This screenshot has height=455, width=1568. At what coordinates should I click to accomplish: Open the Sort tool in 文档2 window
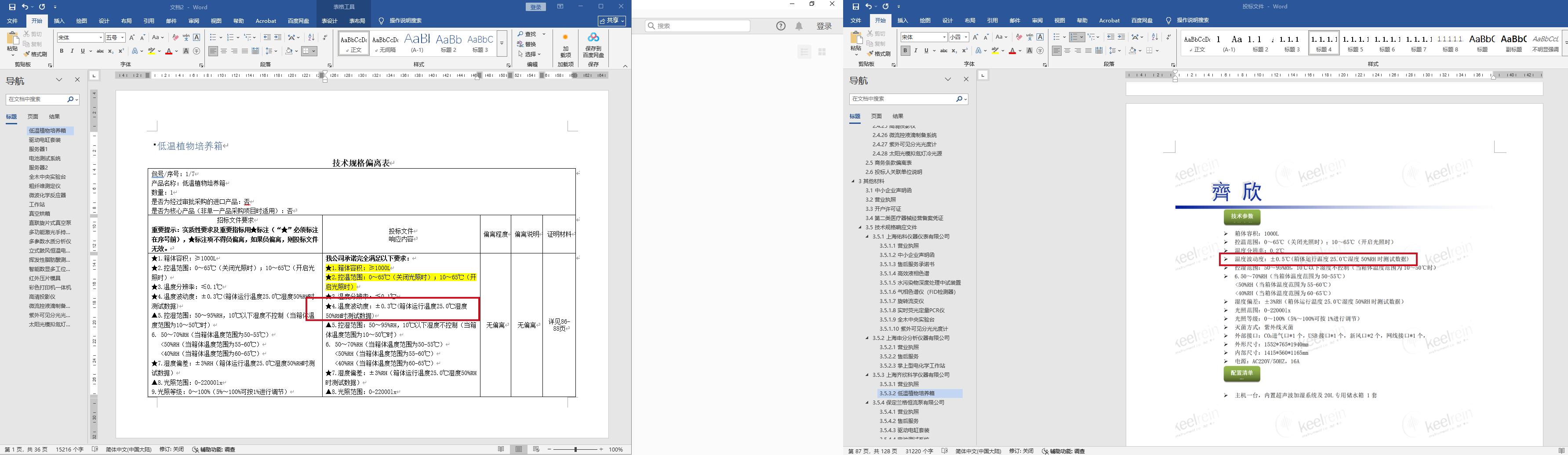[x=312, y=38]
